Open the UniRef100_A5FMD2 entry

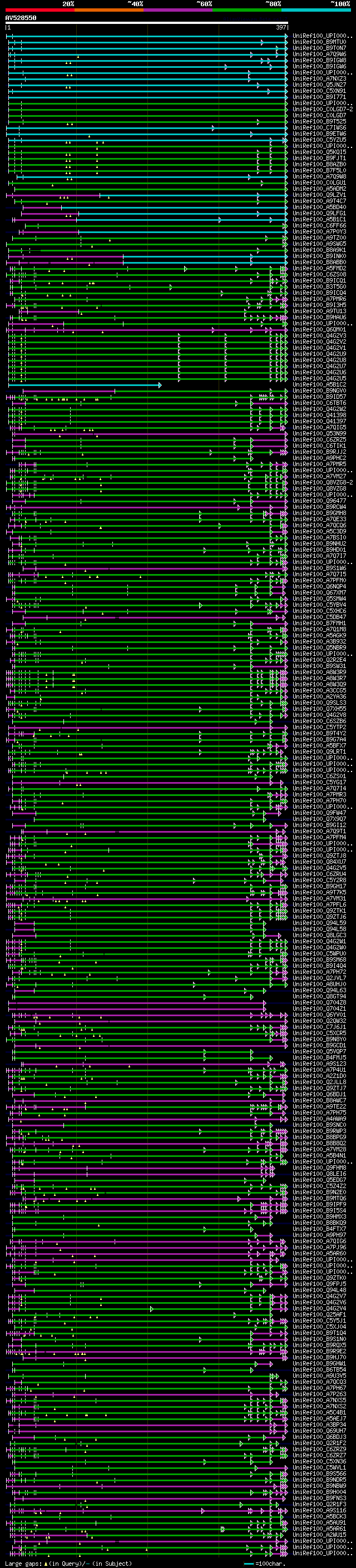pos(319,269)
